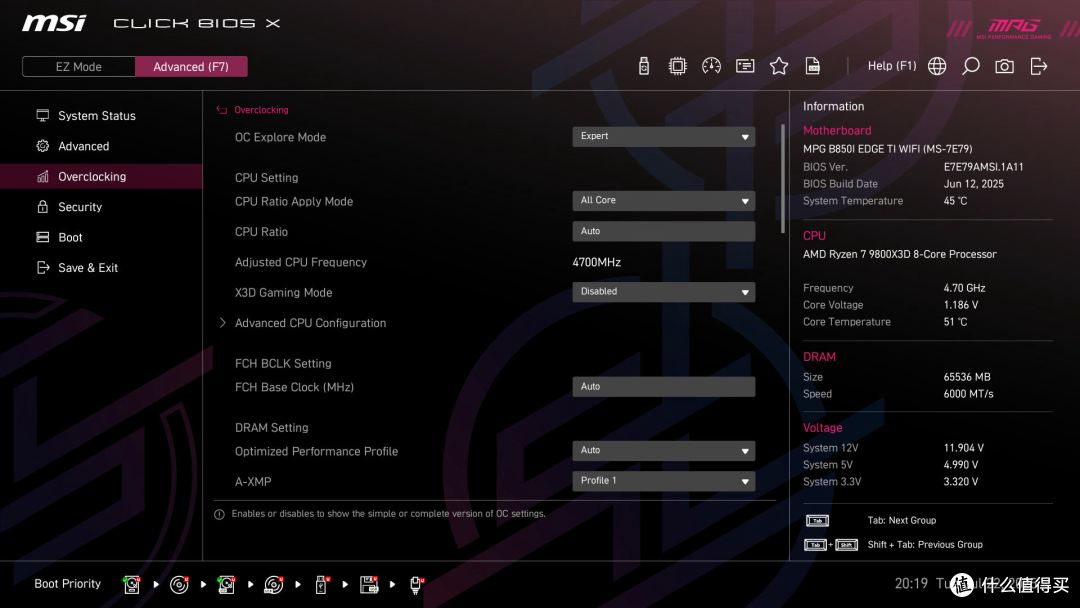Screen dimensions: 1080x608
Task: Click BIOS build date Jun 12, 2025
Action: coord(973,184)
